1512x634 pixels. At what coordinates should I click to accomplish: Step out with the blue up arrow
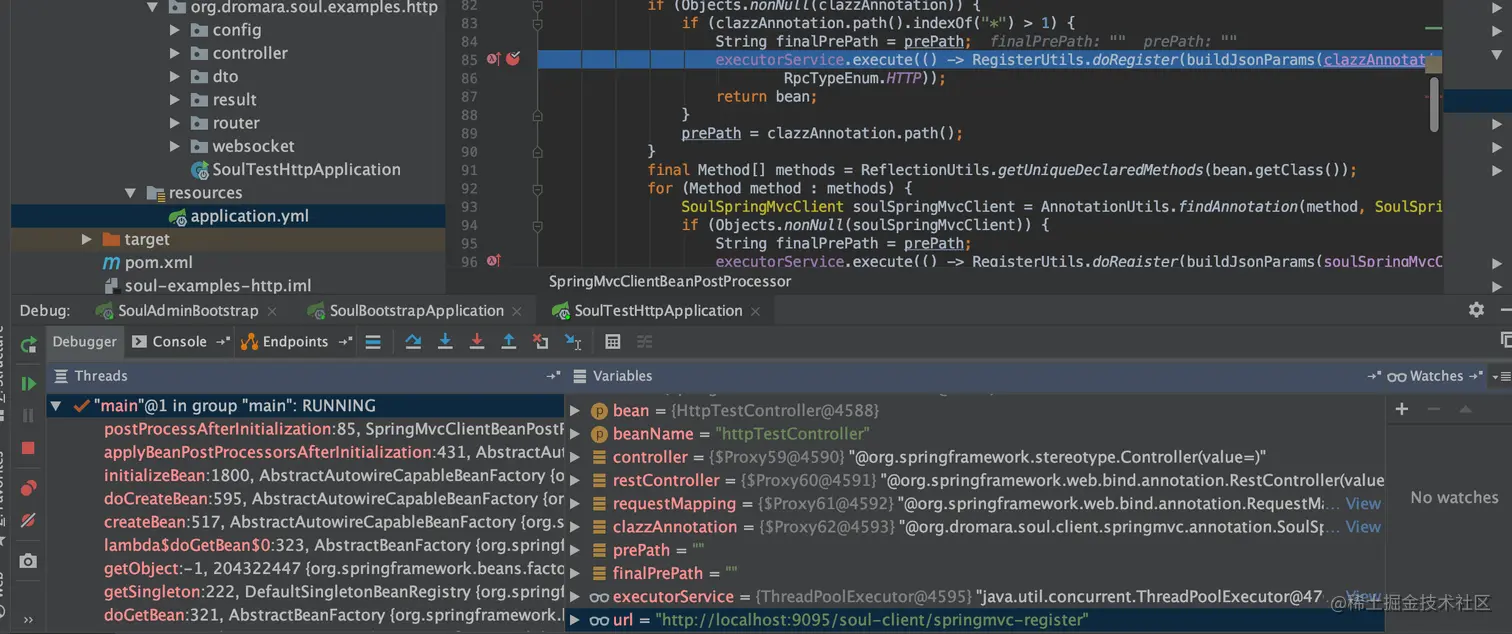[x=509, y=342]
